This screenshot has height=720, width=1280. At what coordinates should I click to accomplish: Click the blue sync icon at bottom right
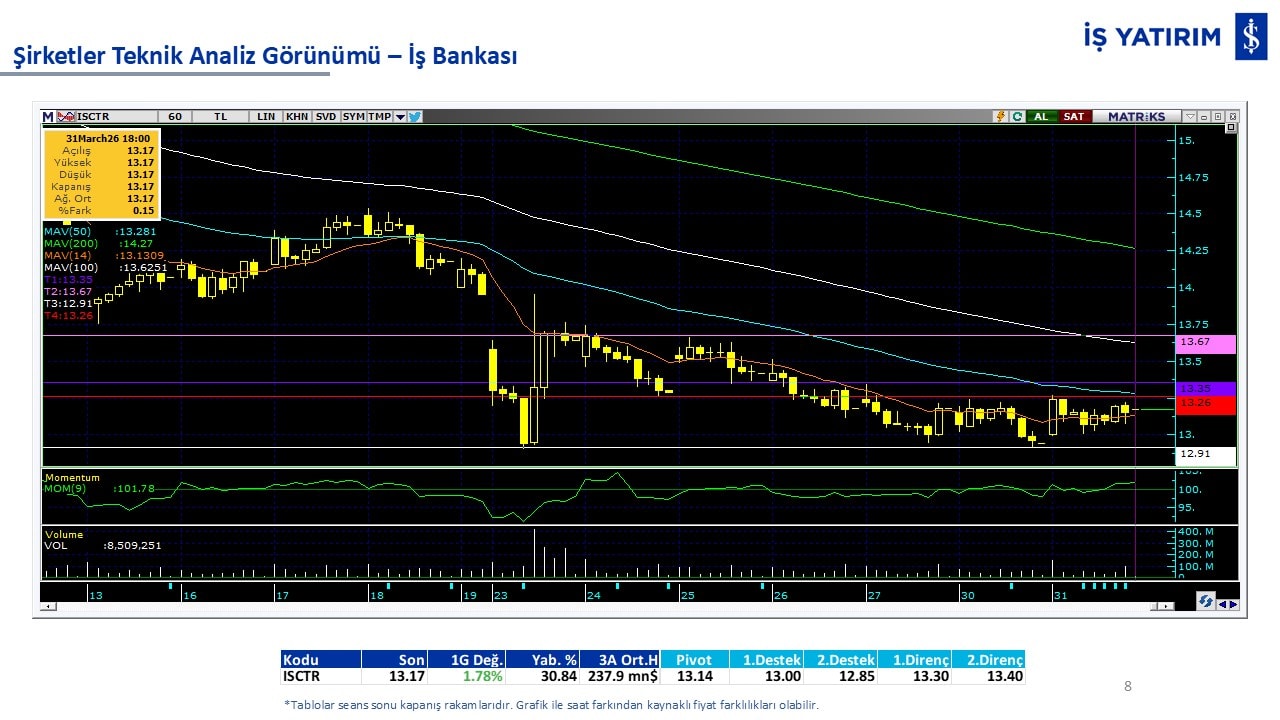[x=1206, y=602]
